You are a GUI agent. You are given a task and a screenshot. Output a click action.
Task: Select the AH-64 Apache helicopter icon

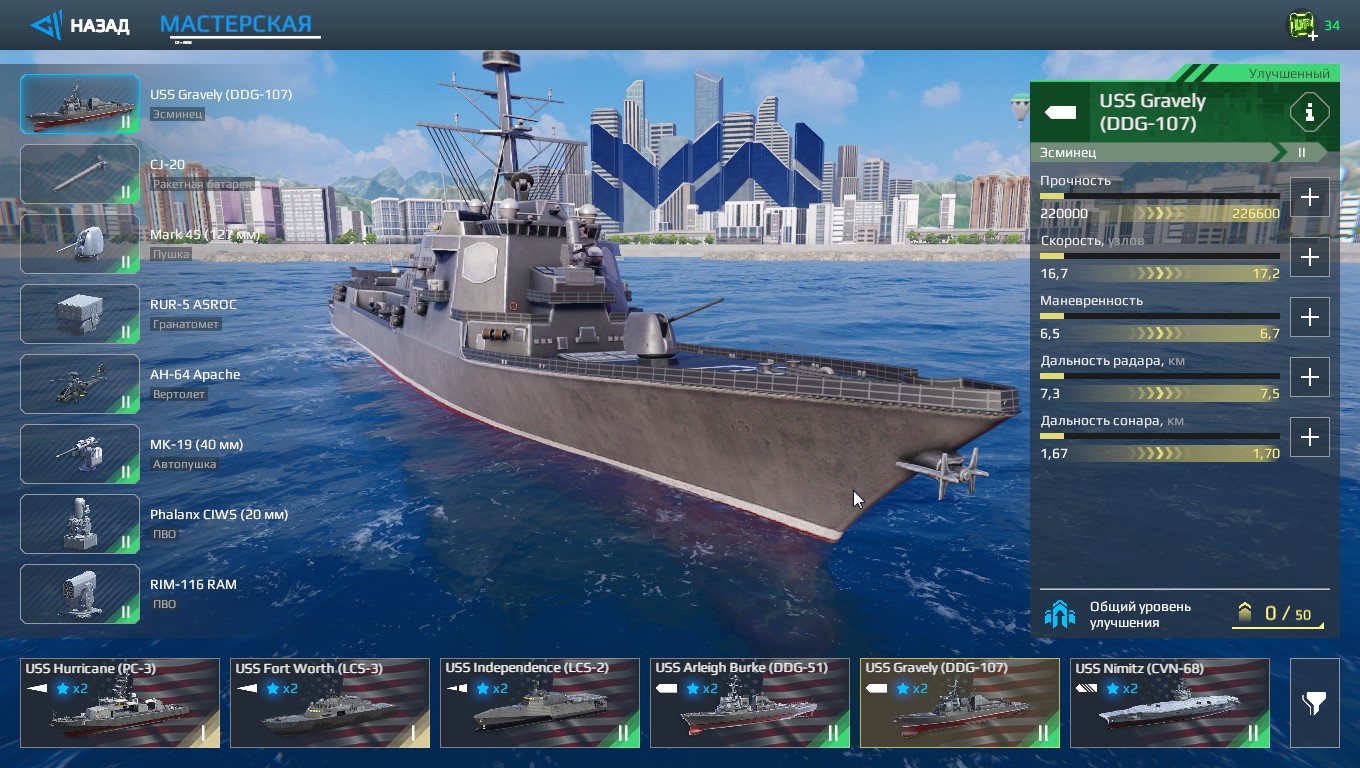80,384
